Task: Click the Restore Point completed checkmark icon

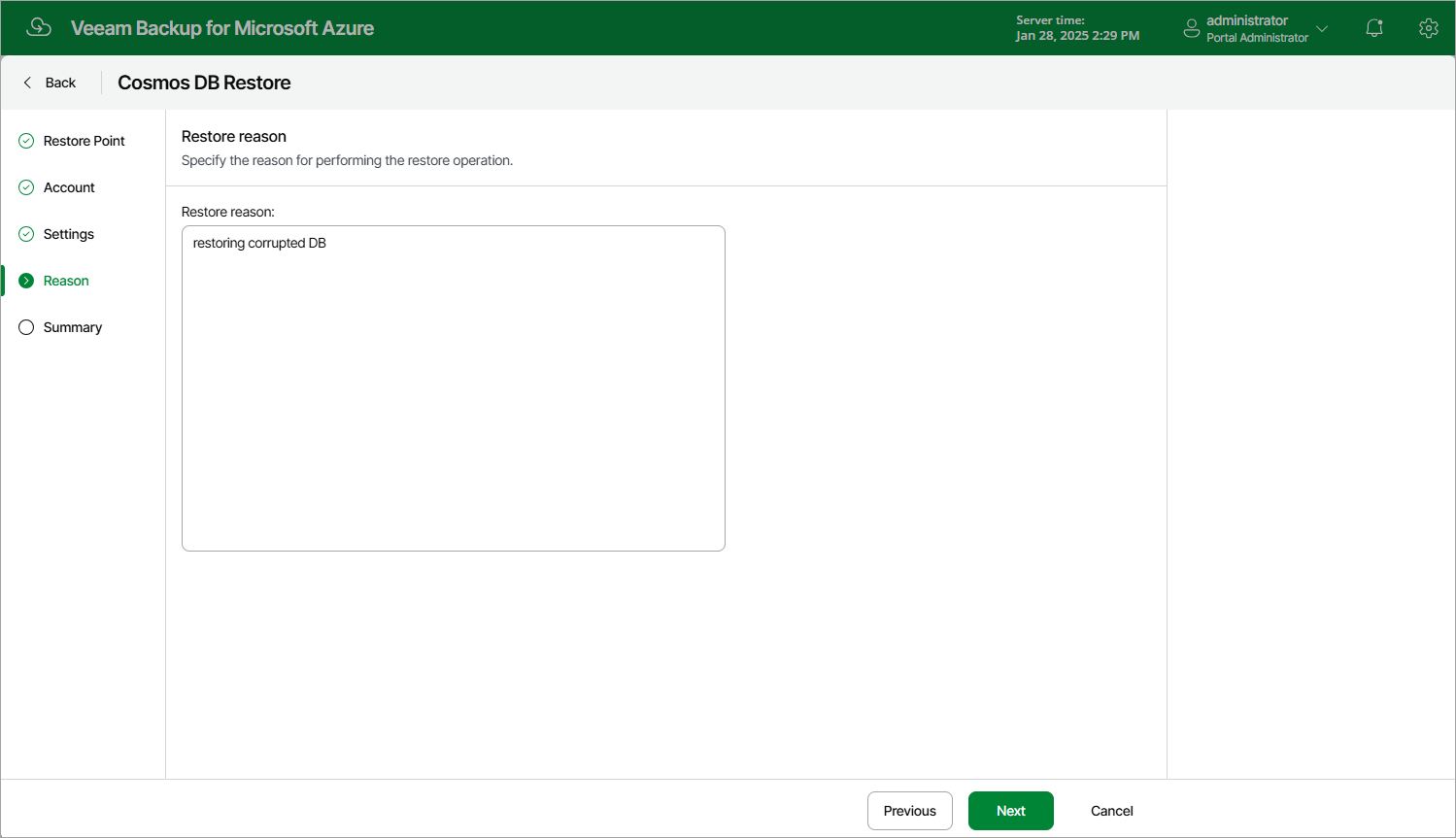Action: (26, 141)
